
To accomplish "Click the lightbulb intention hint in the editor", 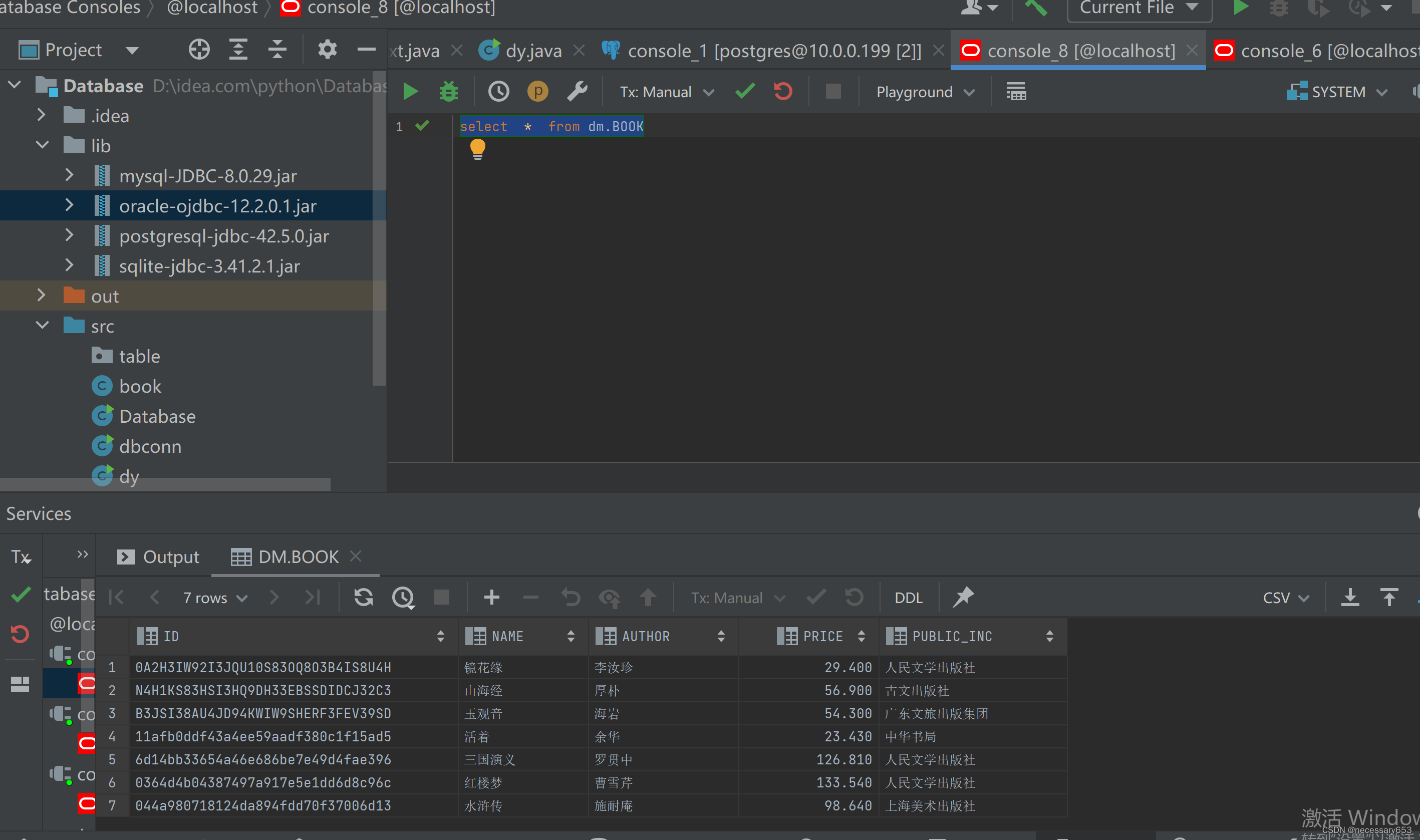I will coord(478,149).
